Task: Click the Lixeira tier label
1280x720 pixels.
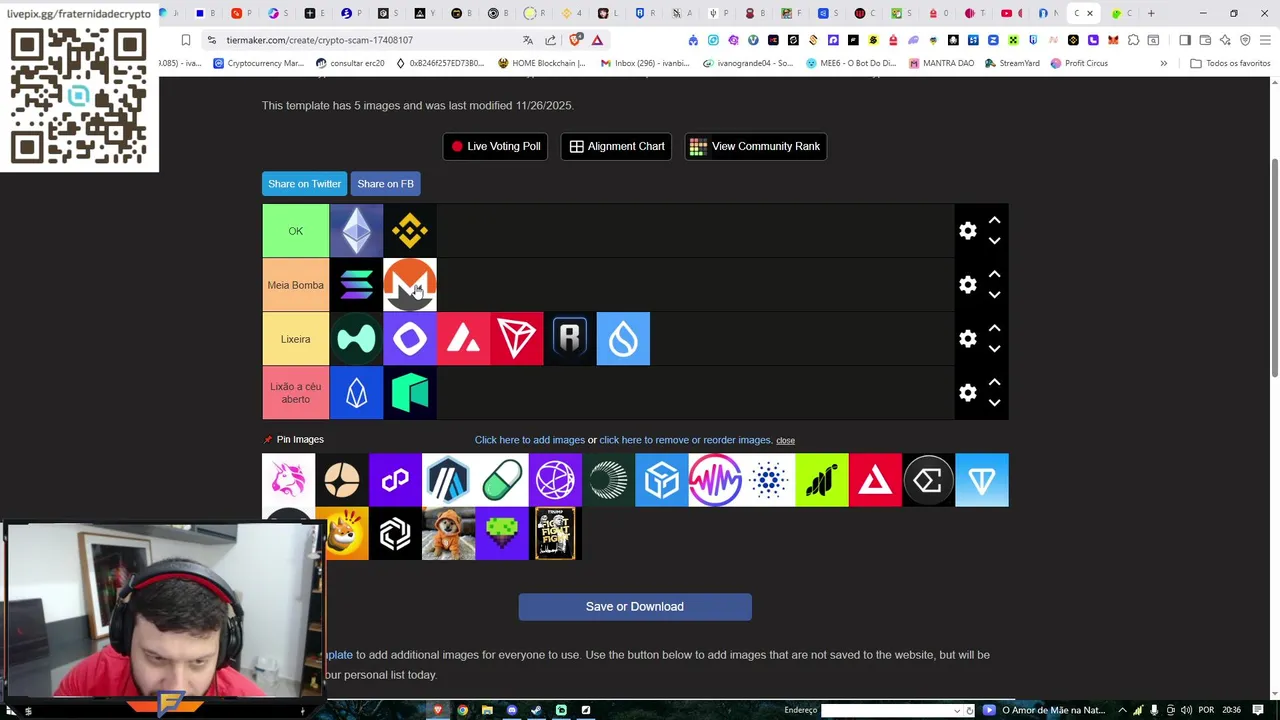Action: (x=296, y=339)
